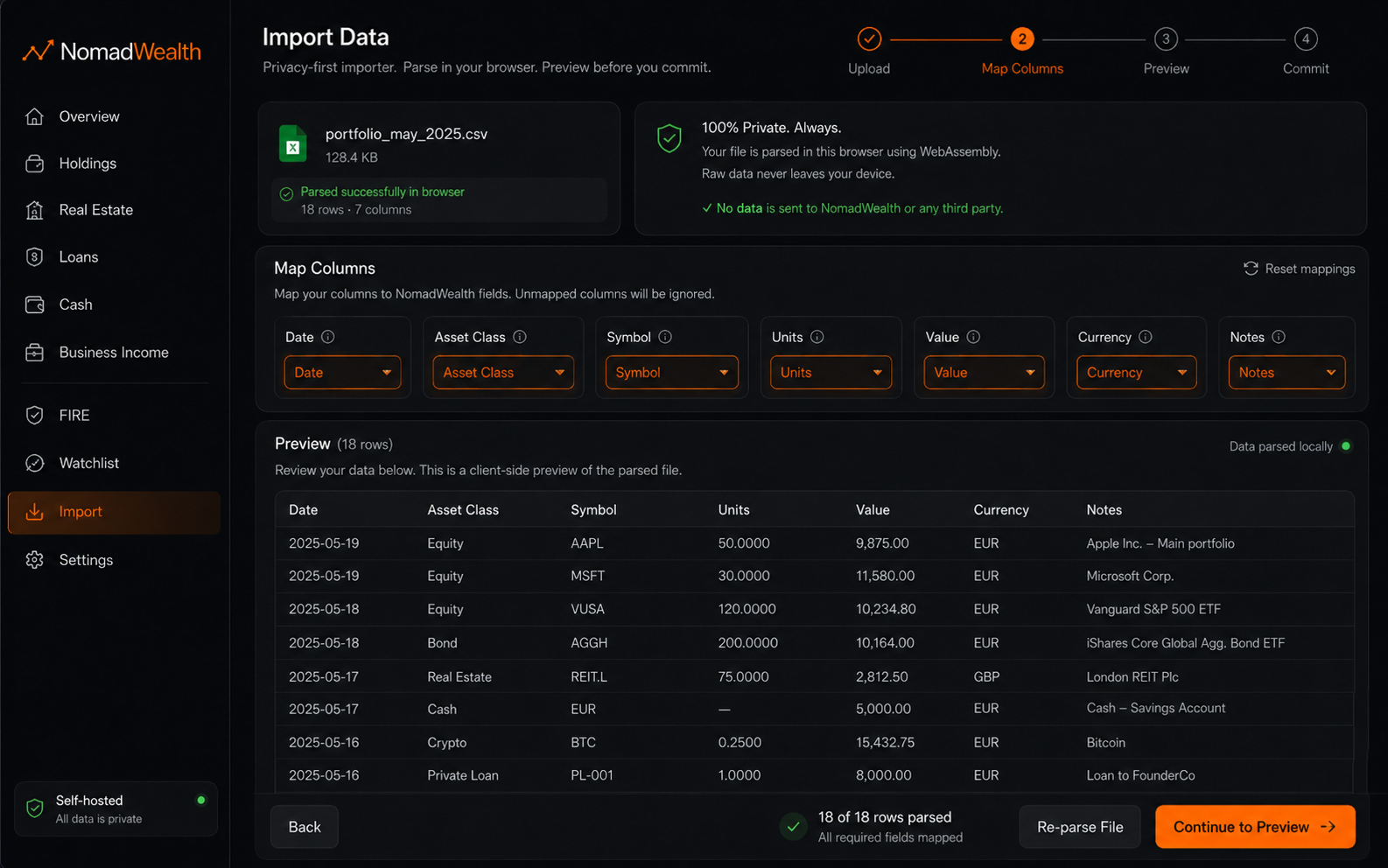Select the AAPL symbol cell
The height and width of the screenshot is (868, 1388).
(587, 543)
